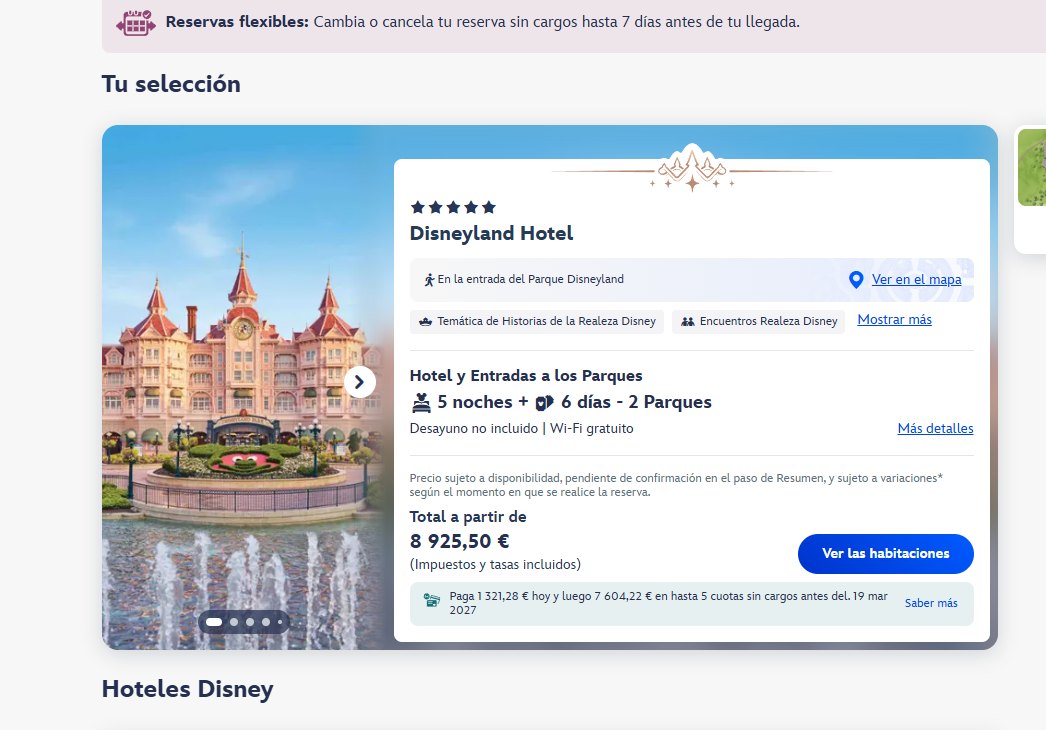The height and width of the screenshot is (730, 1046).
Task: Click the Encuentros Realeza Disney characters icon
Action: [688, 322]
